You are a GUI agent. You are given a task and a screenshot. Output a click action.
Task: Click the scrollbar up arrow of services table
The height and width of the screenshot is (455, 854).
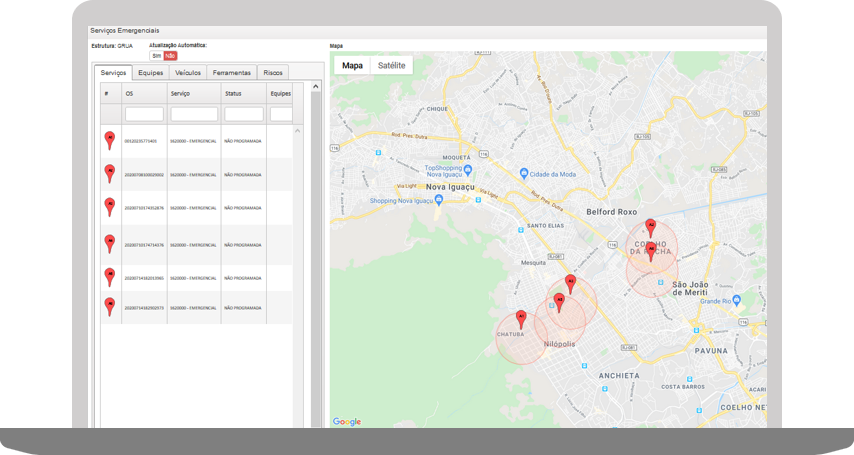tap(315, 87)
